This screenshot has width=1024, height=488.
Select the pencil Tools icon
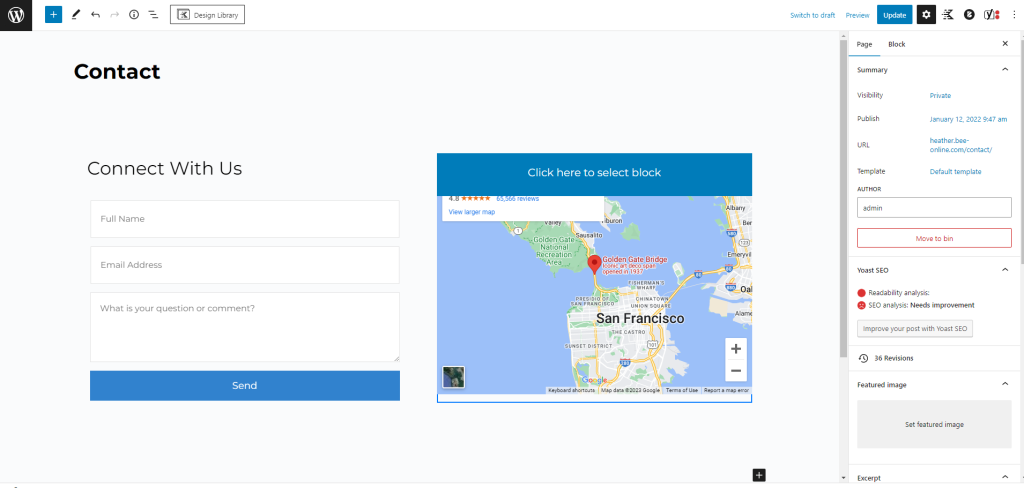pos(75,15)
